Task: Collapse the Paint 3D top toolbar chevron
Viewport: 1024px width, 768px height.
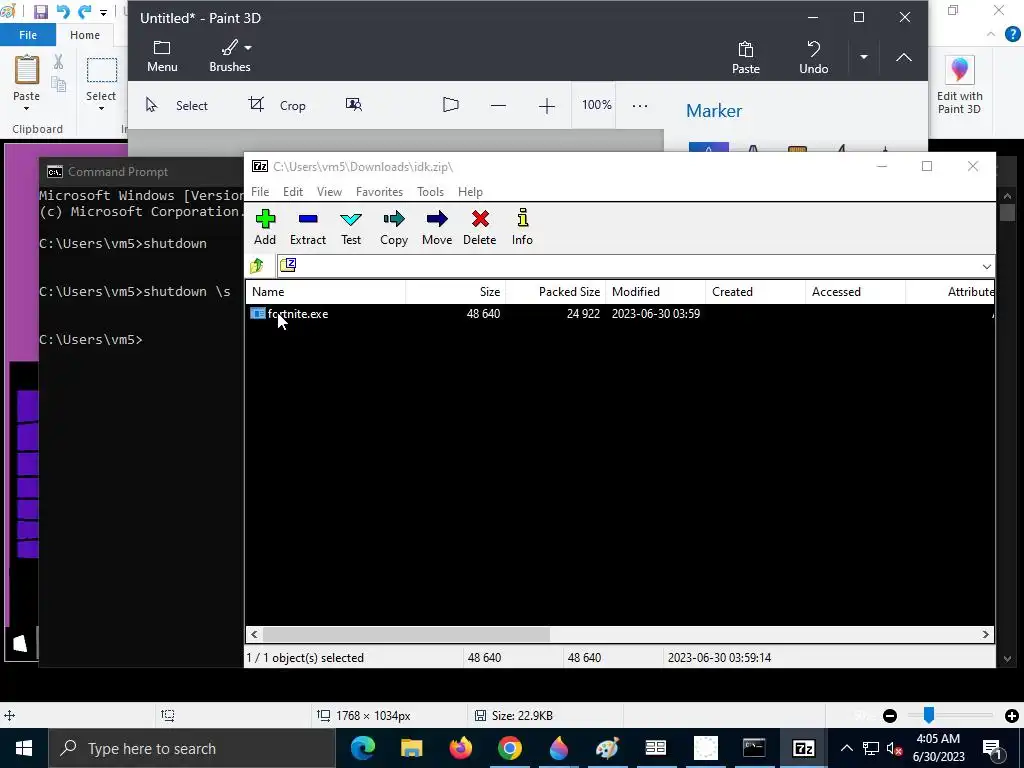Action: pos(903,57)
